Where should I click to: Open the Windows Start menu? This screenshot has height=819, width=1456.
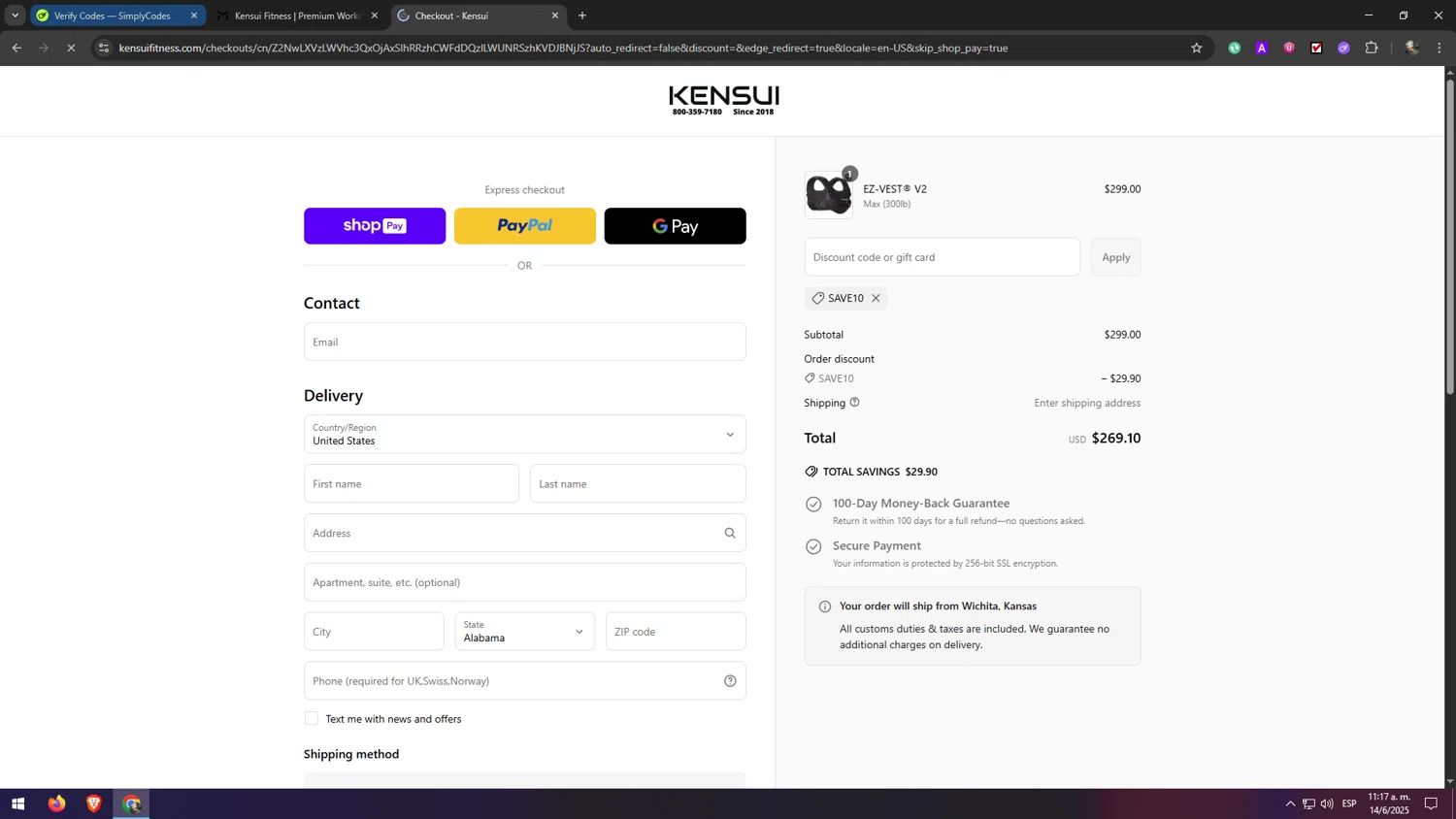(x=17, y=803)
